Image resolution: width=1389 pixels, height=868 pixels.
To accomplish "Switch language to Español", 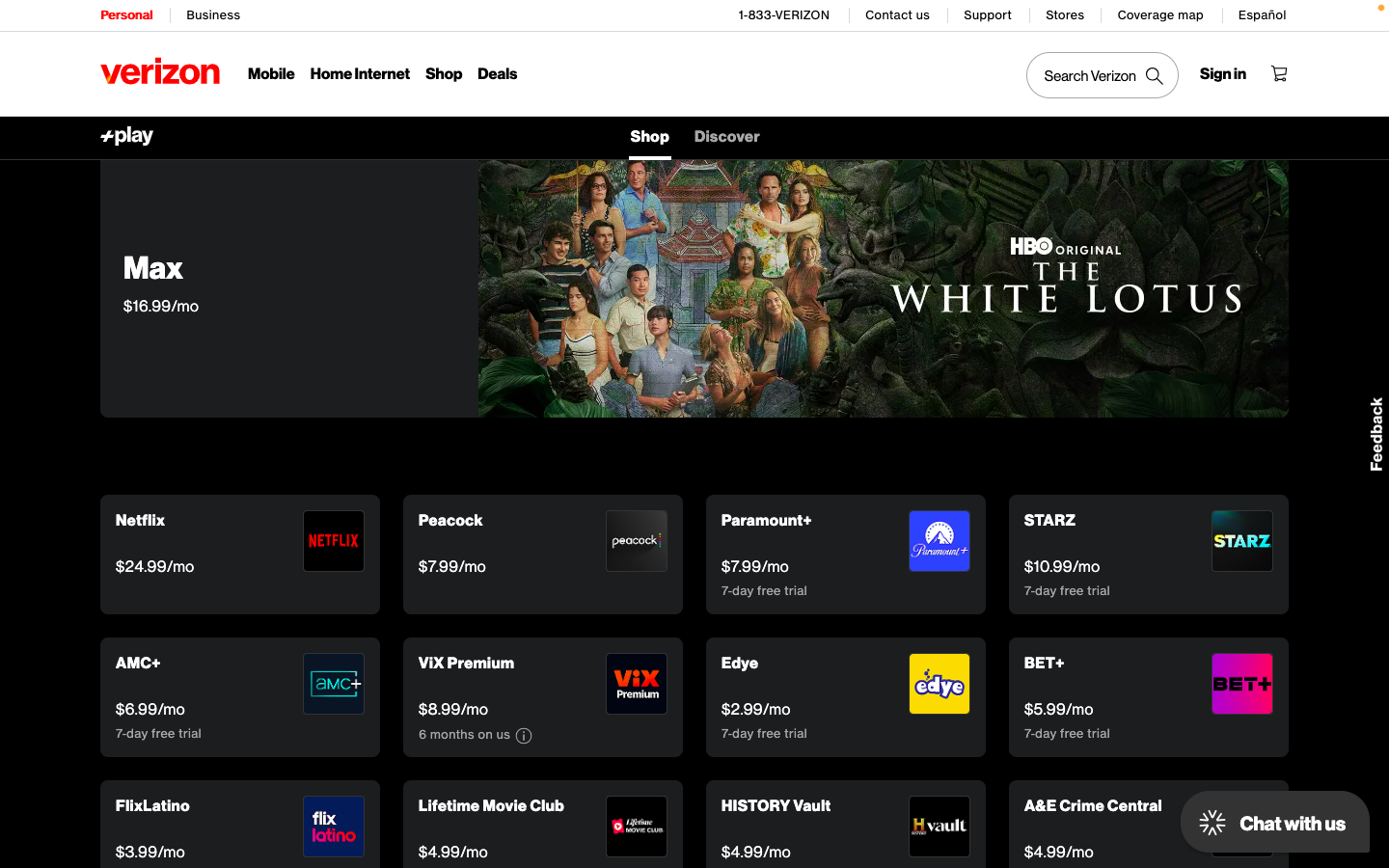I will [x=1262, y=15].
